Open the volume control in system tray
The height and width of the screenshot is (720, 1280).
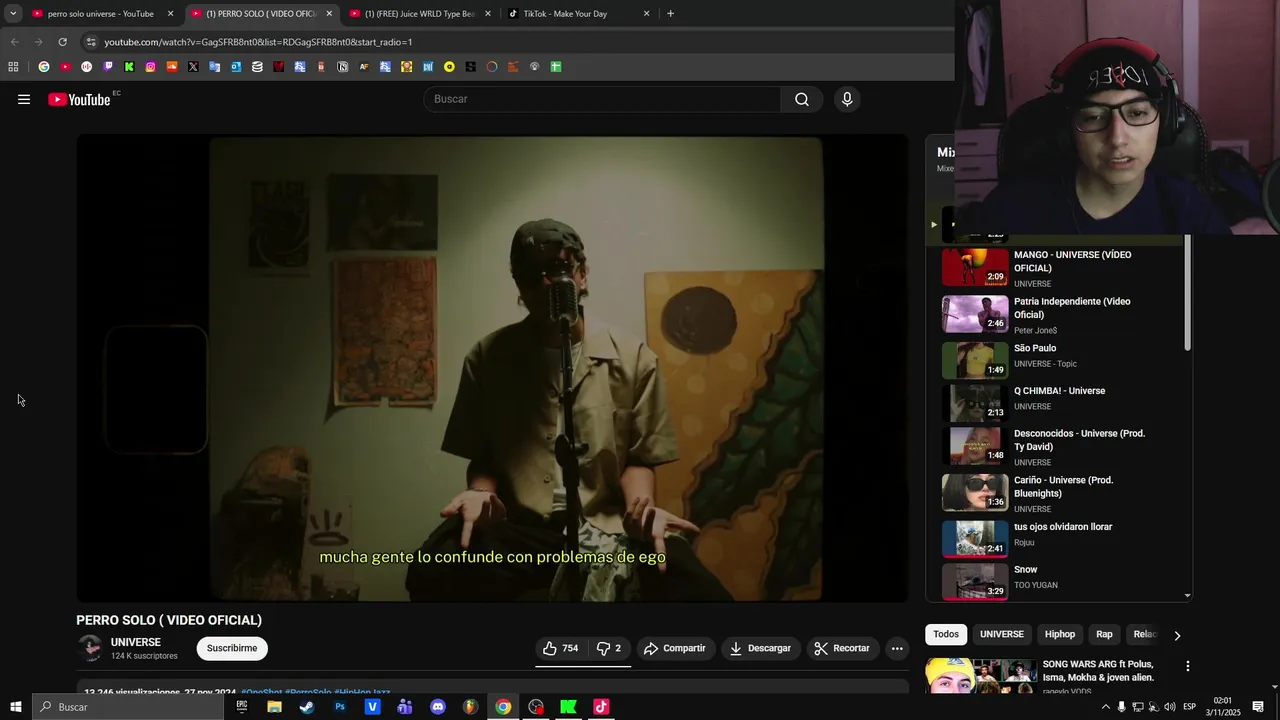pos(1170,707)
